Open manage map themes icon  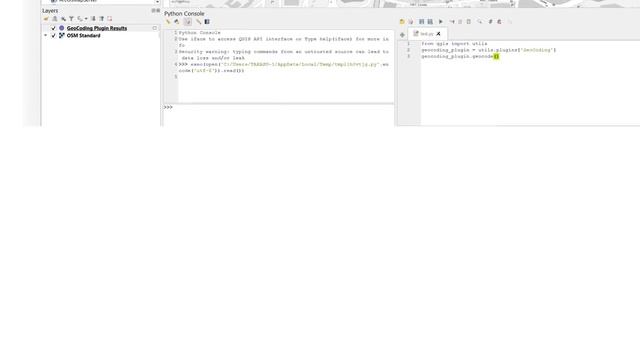(63, 19)
